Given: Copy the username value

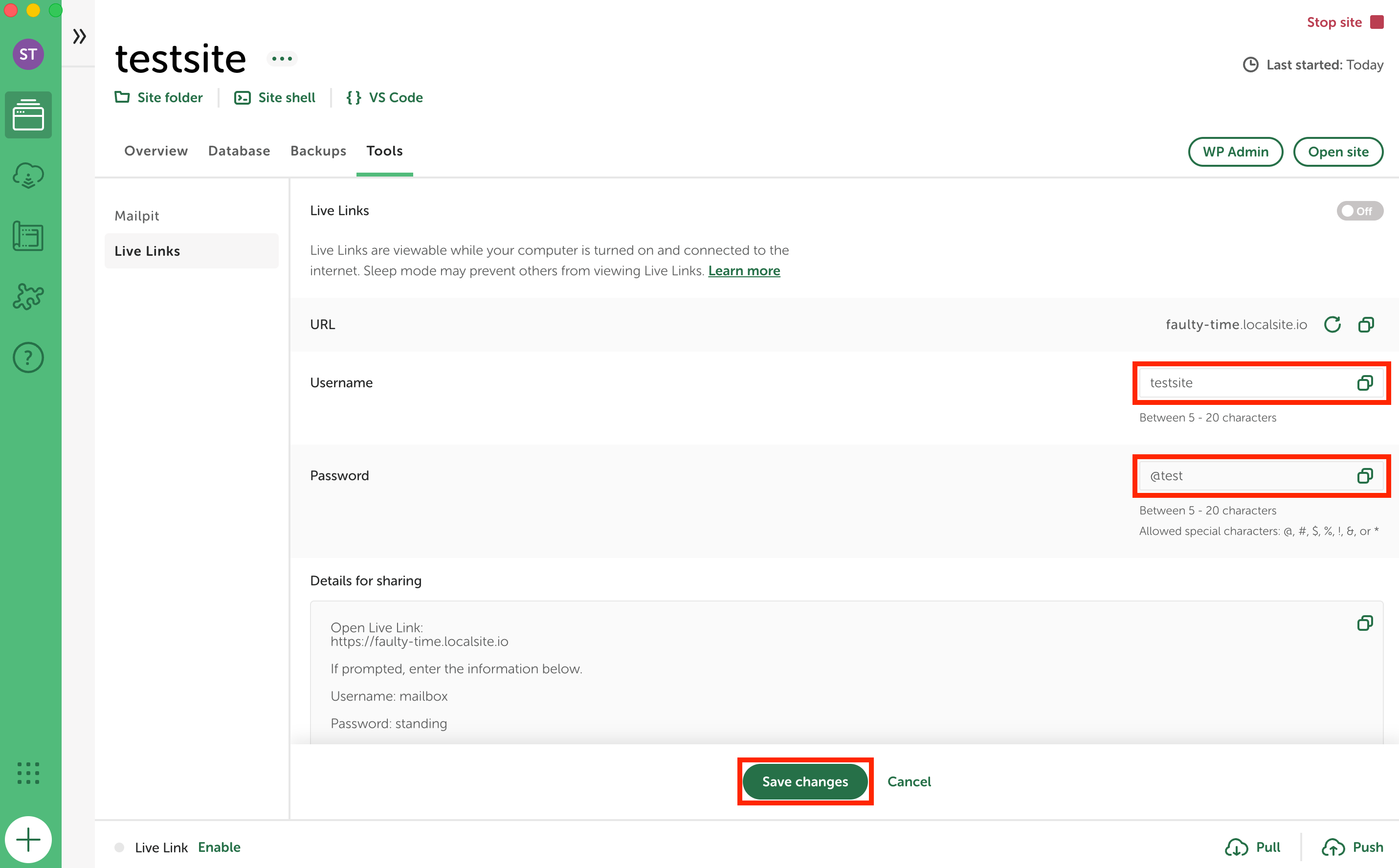Looking at the screenshot, I should tap(1365, 383).
